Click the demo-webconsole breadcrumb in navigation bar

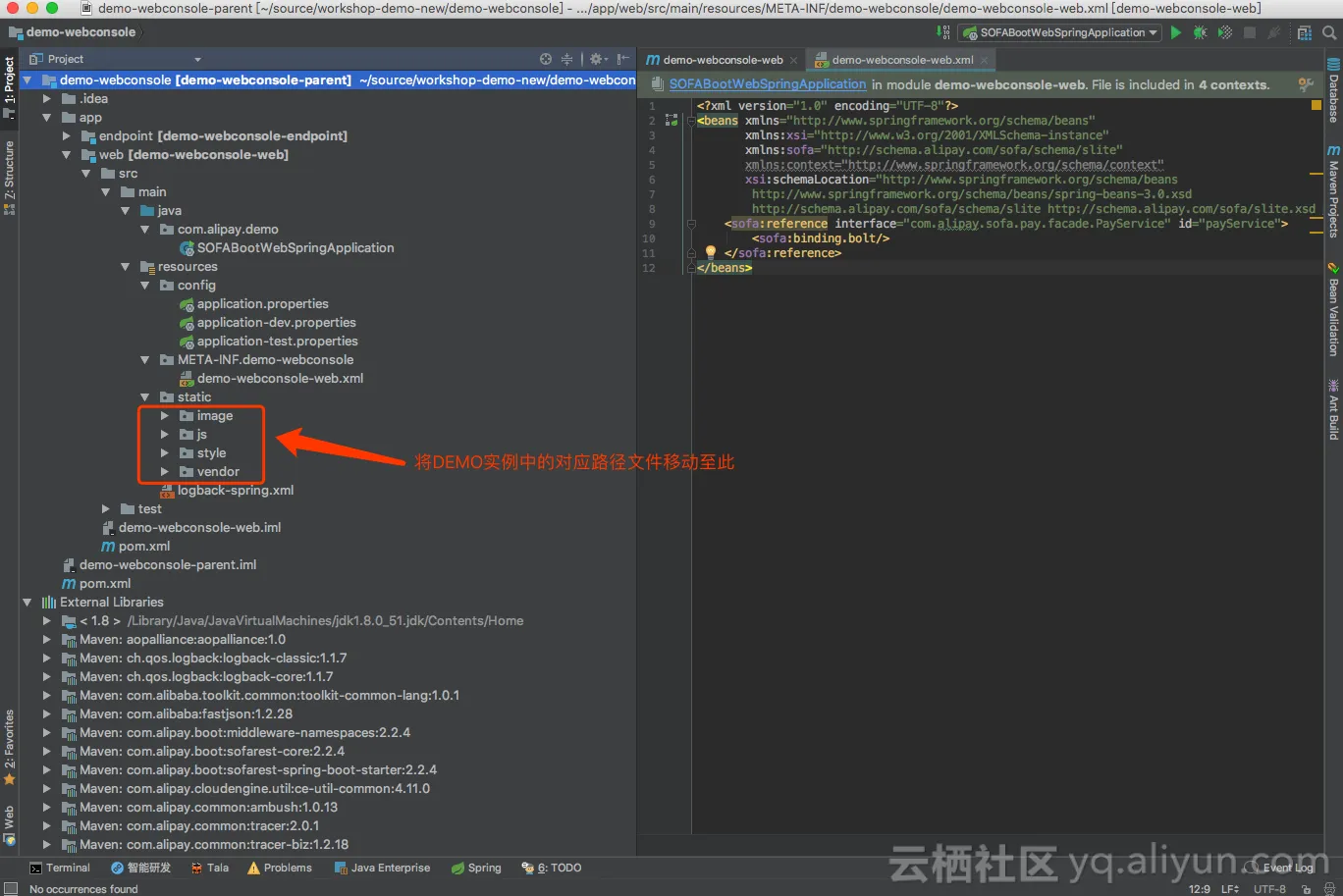coord(73,32)
